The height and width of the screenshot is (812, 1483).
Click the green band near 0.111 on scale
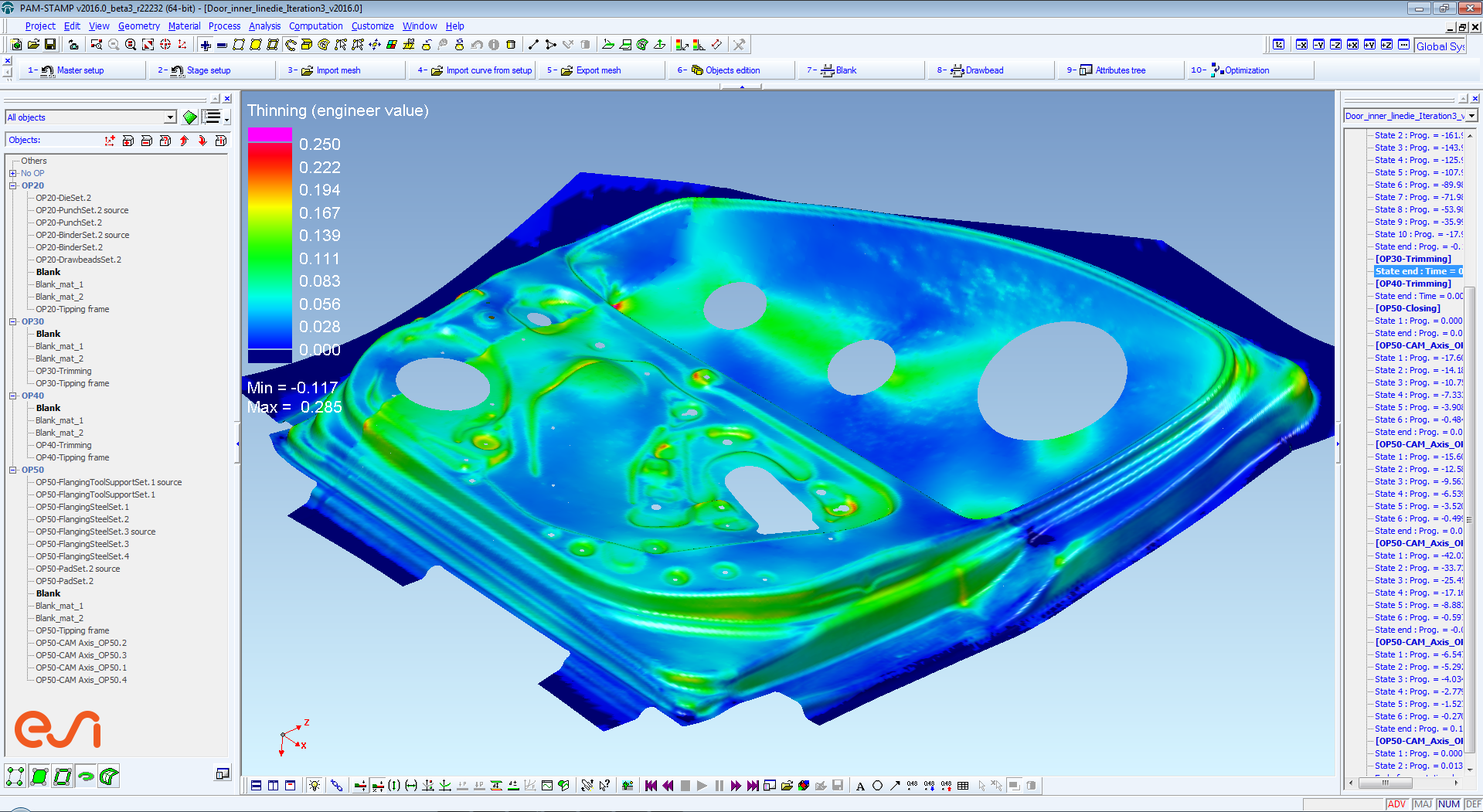coord(270,259)
